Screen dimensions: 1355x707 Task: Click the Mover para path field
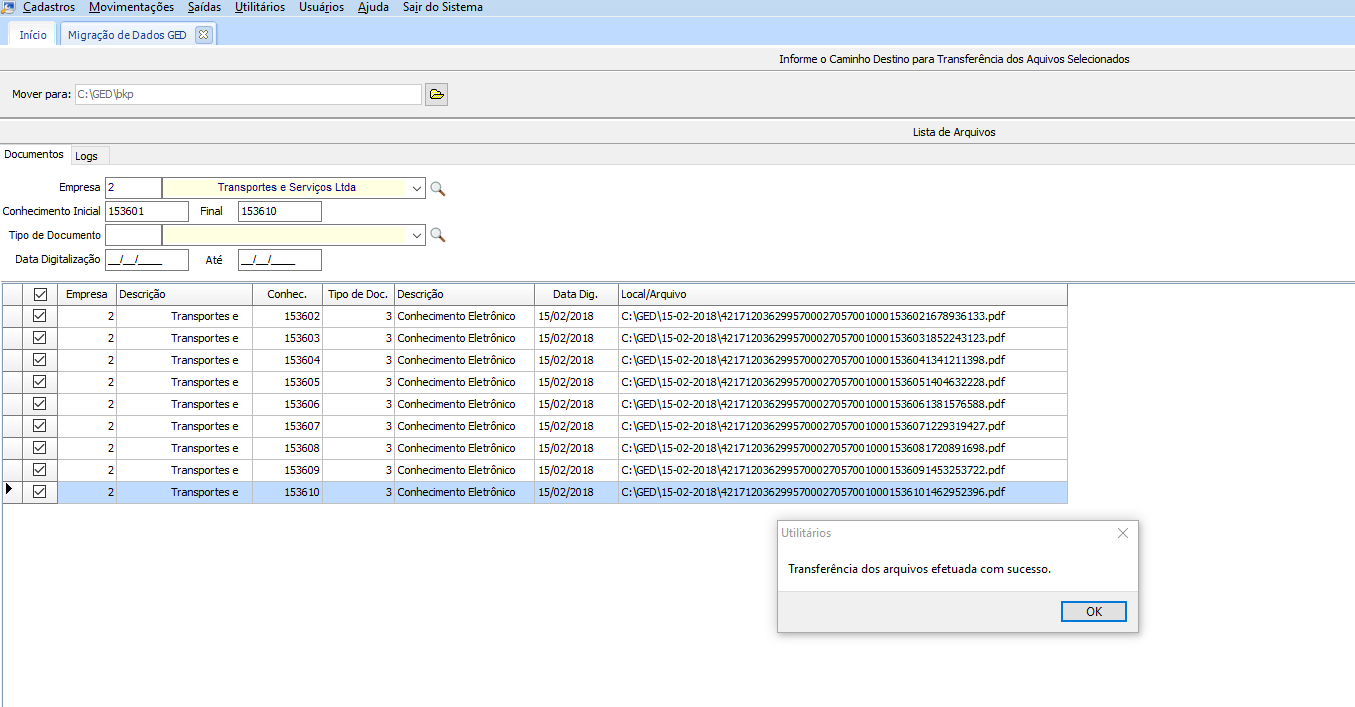click(248, 95)
